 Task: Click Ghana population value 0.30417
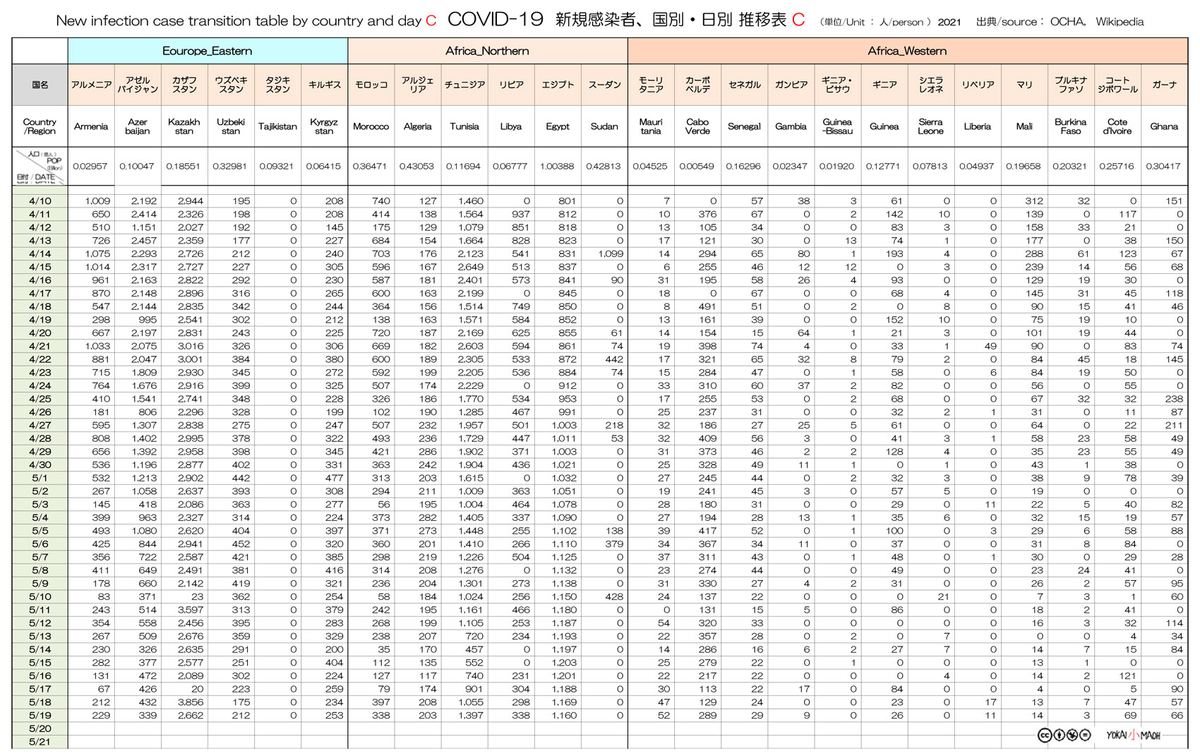(x=1164, y=165)
